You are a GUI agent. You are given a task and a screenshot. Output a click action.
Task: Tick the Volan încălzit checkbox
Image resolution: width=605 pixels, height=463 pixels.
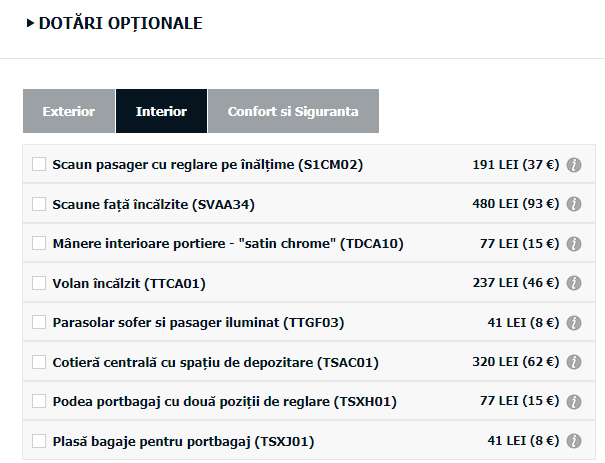pos(39,283)
